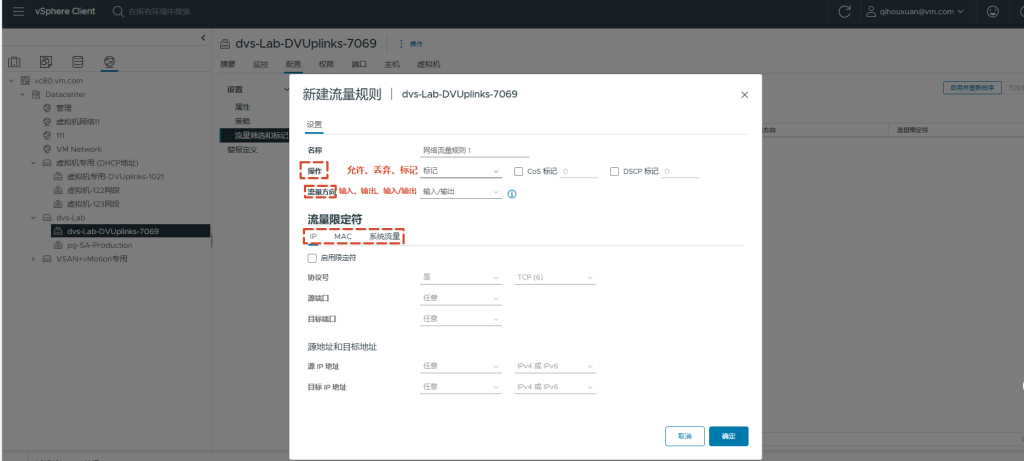The height and width of the screenshot is (461, 1024).
Task: Open 策略 in the settings sidebar
Action: [242, 121]
